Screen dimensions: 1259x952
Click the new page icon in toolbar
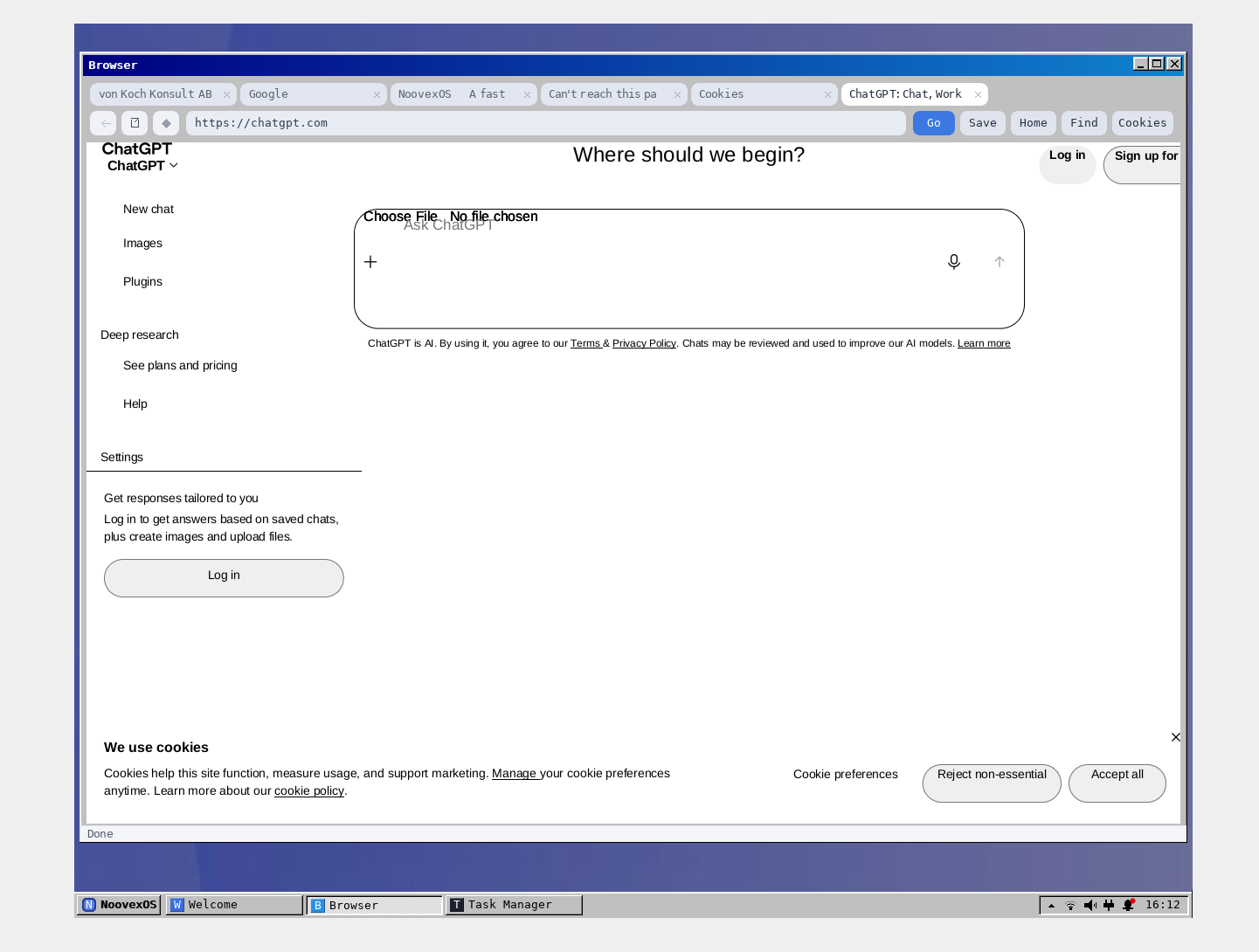click(135, 123)
